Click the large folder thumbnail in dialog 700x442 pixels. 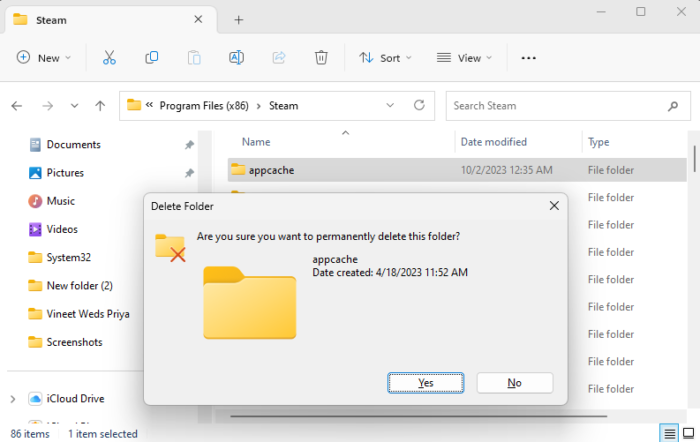point(250,303)
